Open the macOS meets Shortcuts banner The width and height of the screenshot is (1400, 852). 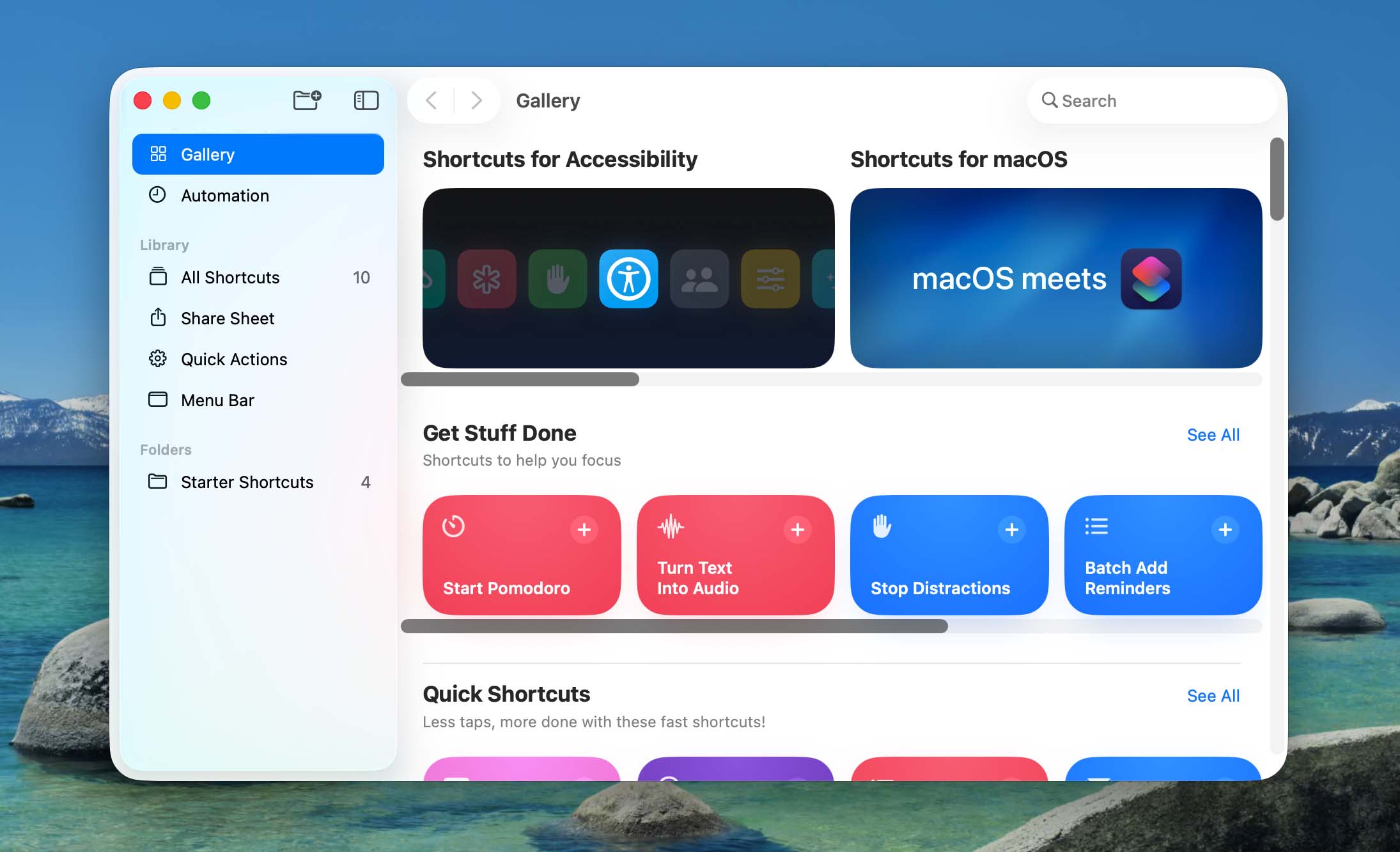[x=1056, y=278]
